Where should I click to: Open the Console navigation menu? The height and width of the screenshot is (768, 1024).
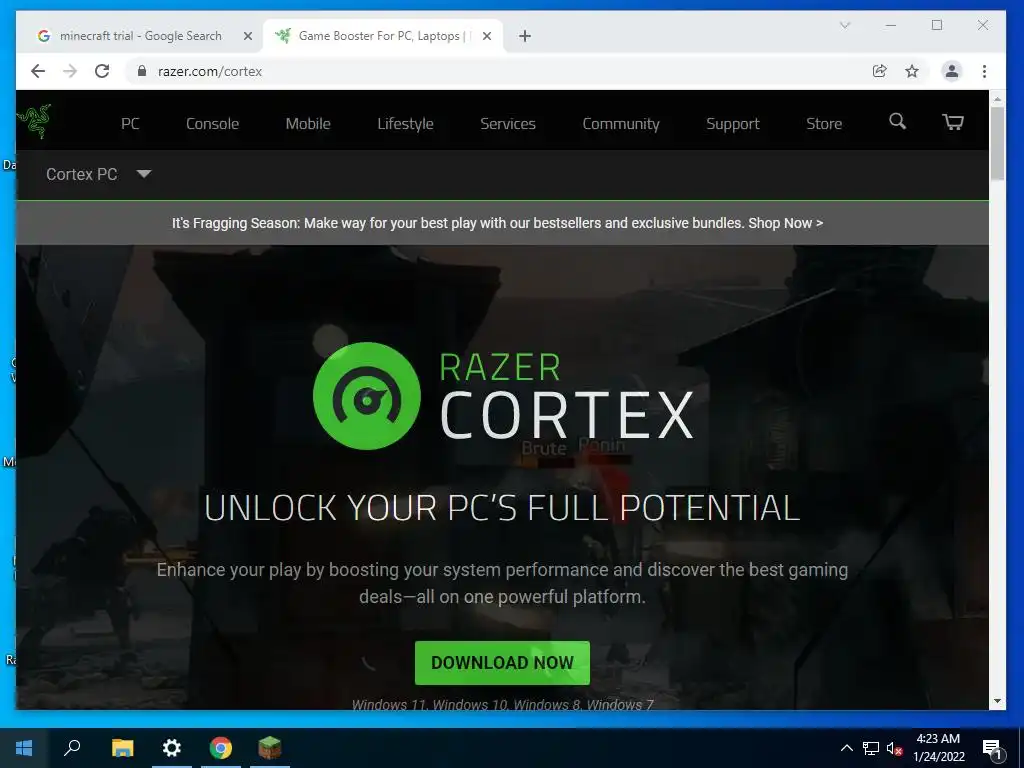pos(212,123)
